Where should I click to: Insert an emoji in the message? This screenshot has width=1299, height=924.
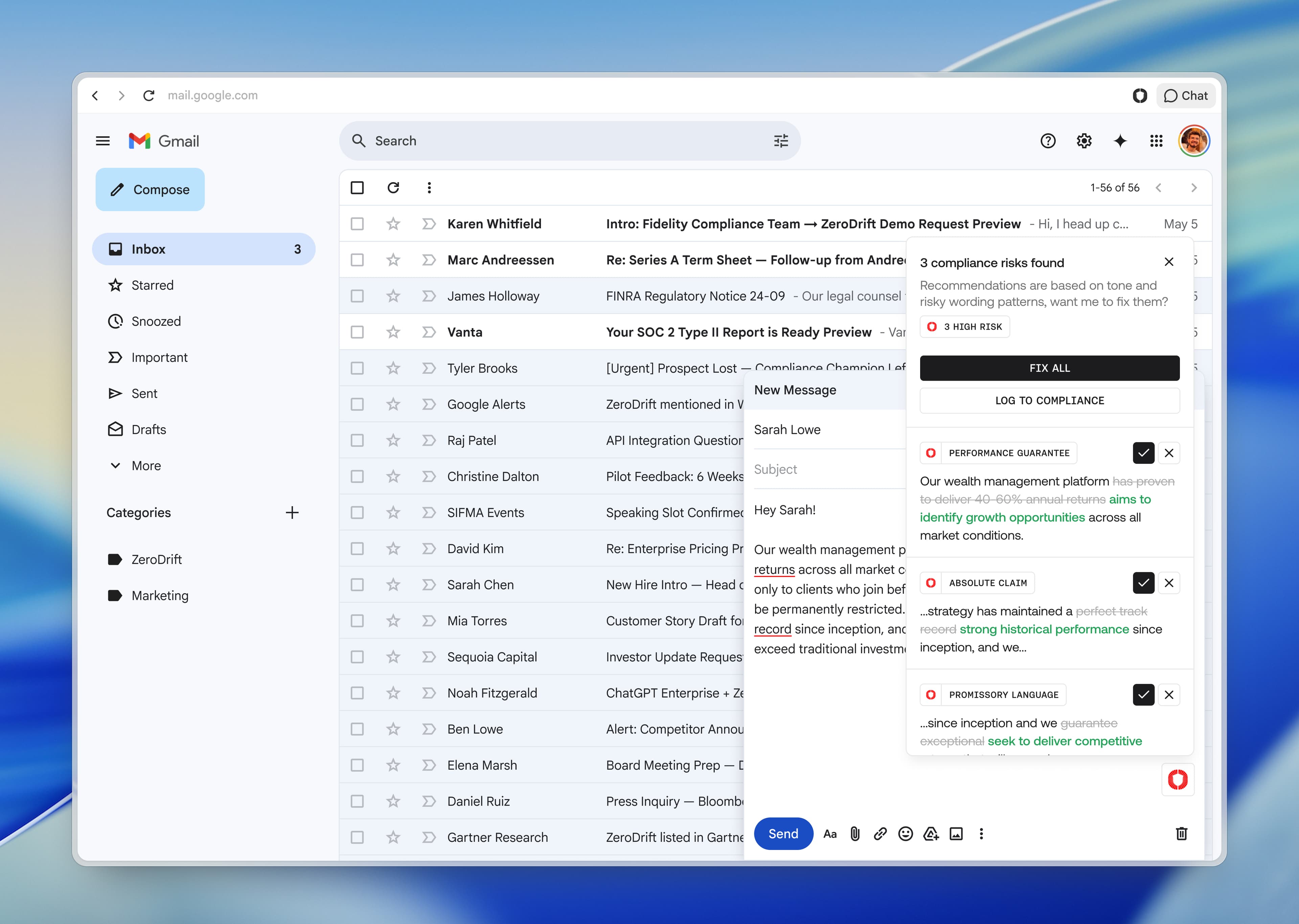pos(906,834)
